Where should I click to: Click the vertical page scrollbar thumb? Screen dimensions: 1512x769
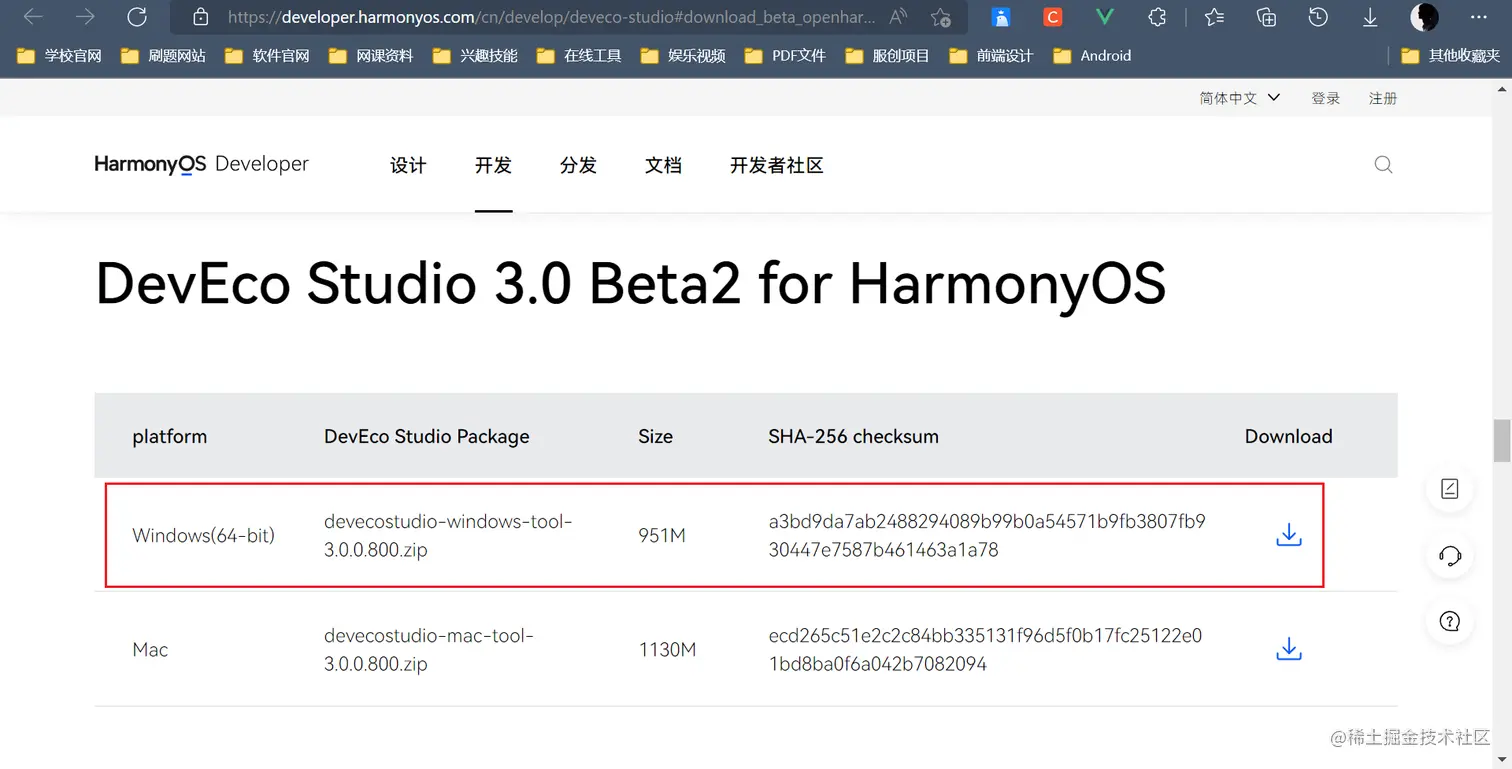click(x=1502, y=441)
